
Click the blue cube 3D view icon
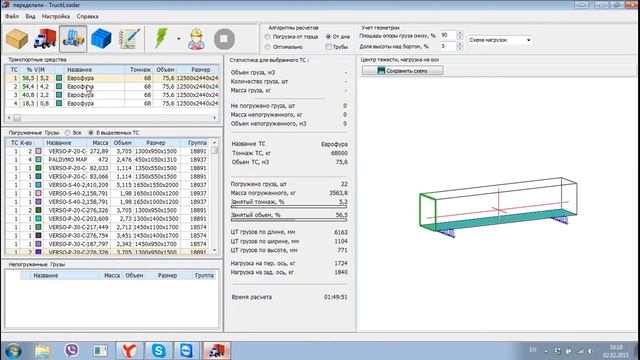101,39
